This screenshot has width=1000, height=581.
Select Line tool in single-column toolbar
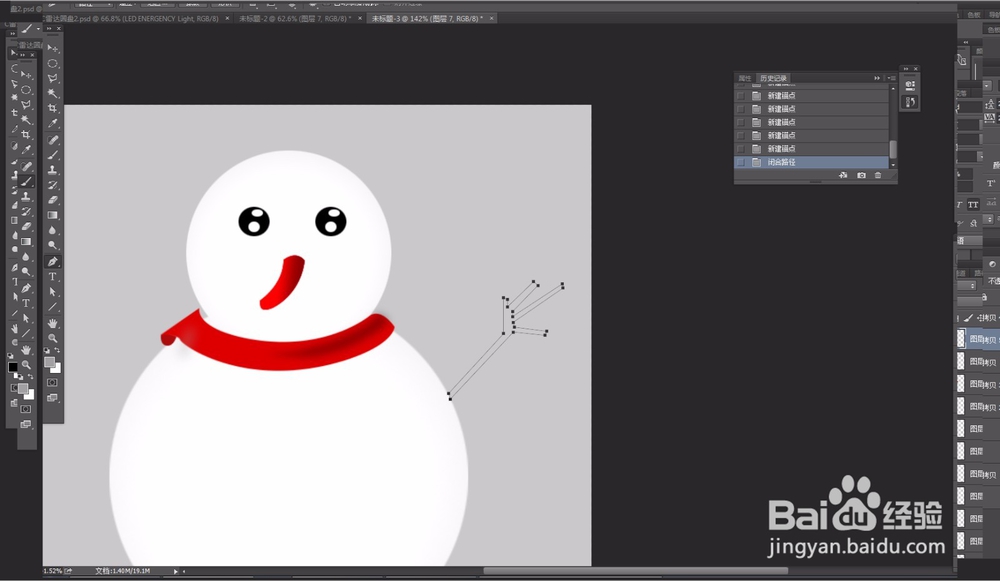pos(52,307)
